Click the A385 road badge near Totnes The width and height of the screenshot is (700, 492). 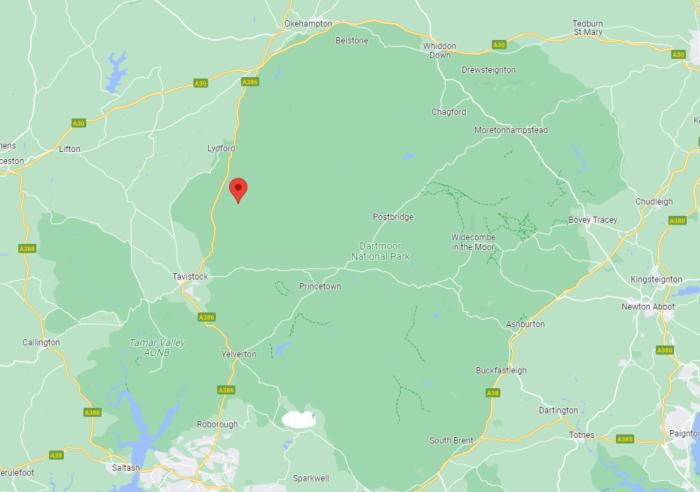click(625, 439)
